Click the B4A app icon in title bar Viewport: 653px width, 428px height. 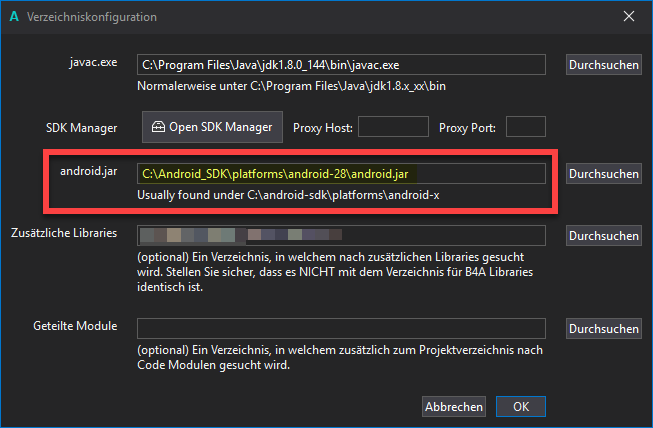coord(13,17)
